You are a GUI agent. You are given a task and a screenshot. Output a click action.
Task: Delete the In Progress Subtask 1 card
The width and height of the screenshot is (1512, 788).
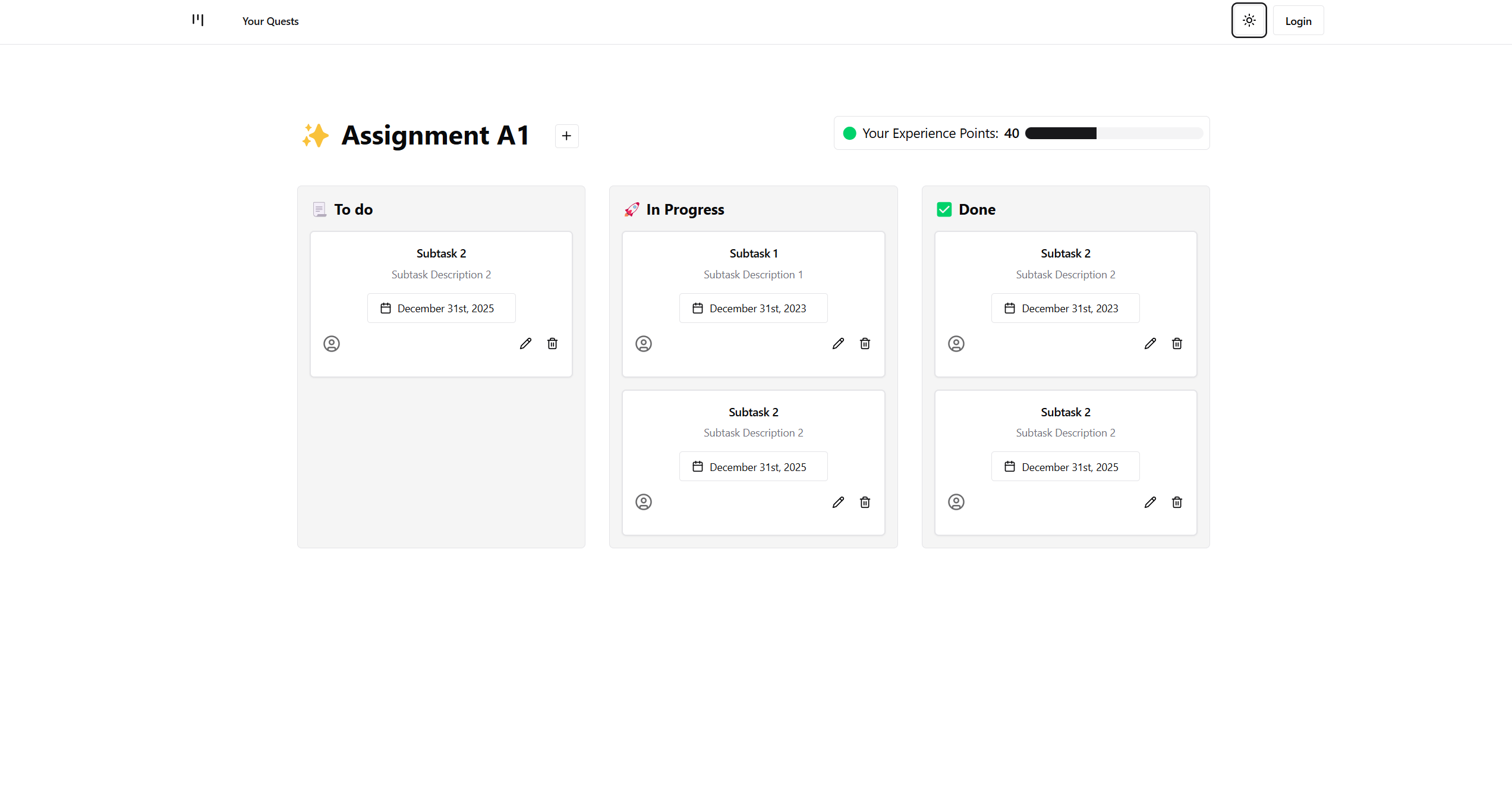(865, 344)
